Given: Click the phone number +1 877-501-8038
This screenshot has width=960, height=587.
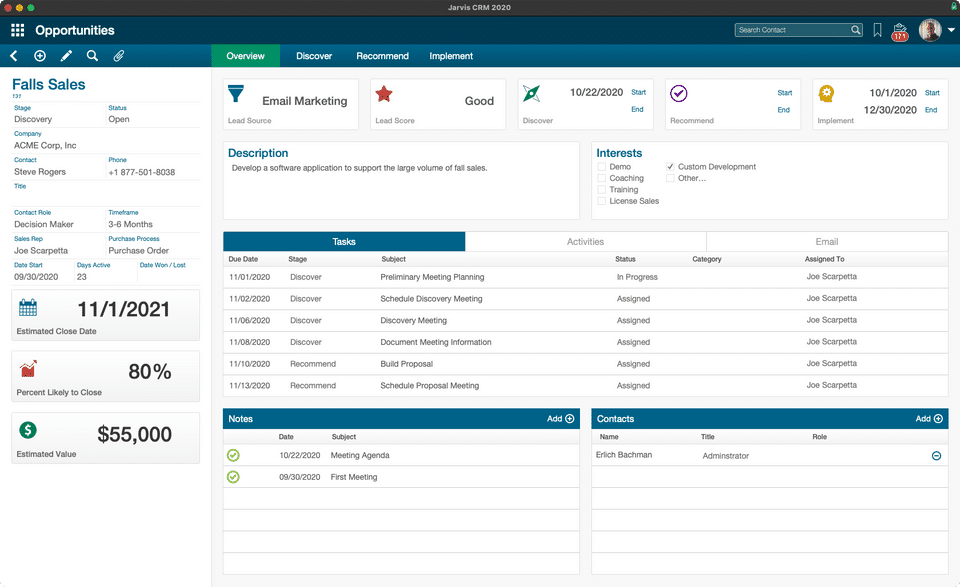Looking at the screenshot, I should pos(142,173).
